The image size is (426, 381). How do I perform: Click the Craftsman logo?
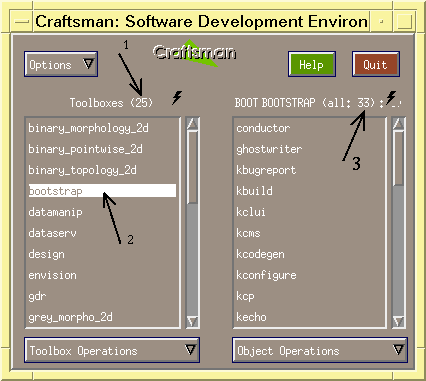(195, 53)
